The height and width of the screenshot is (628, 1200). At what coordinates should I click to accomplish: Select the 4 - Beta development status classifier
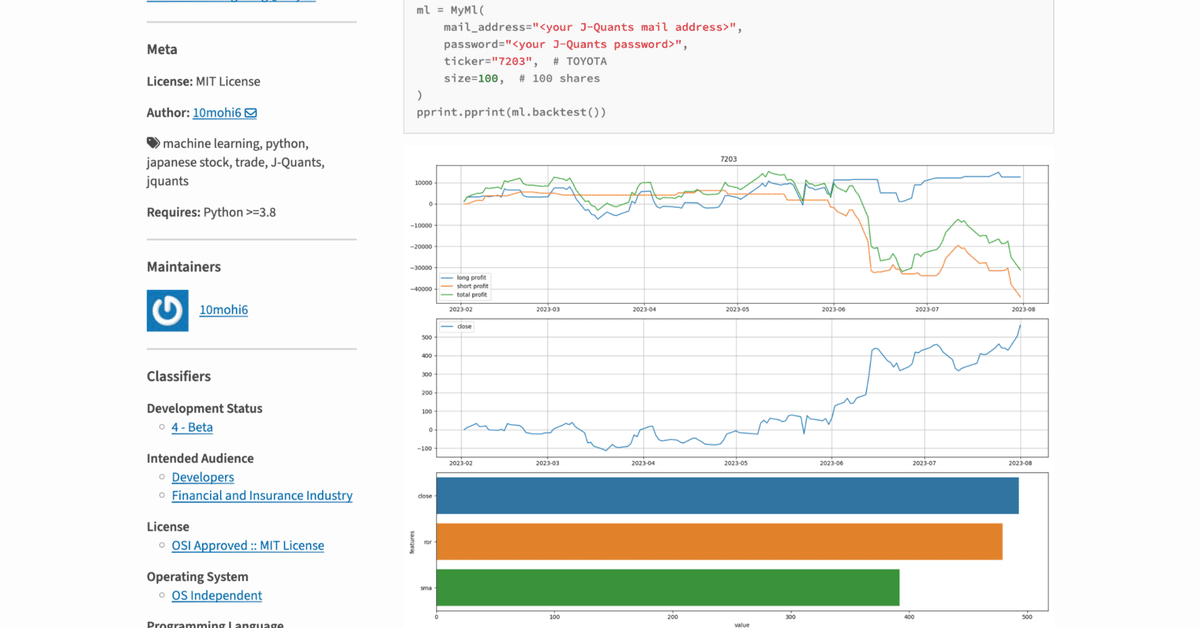tap(191, 427)
